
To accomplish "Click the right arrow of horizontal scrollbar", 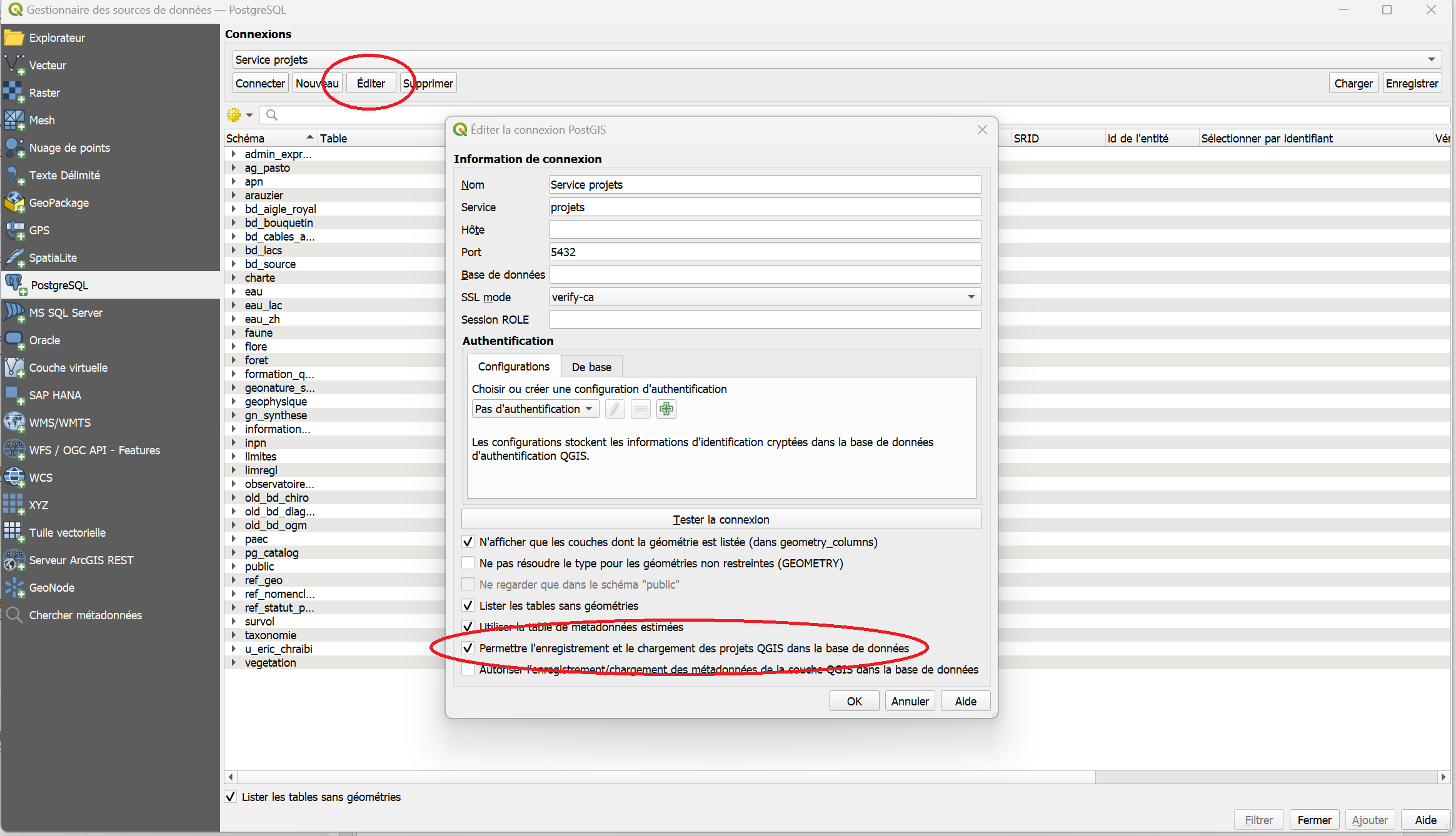I will [1443, 777].
